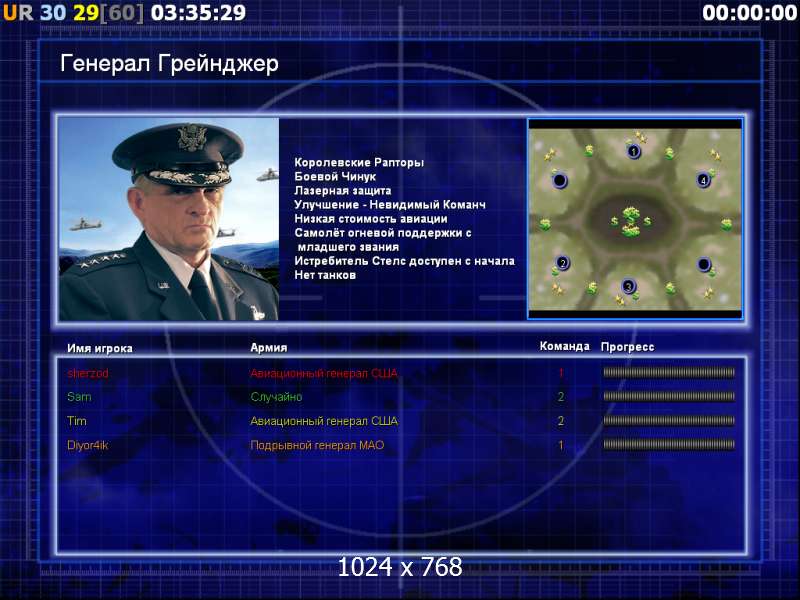Select General Granger's portrait image
Screen dimensions: 800x600
[x=169, y=219]
